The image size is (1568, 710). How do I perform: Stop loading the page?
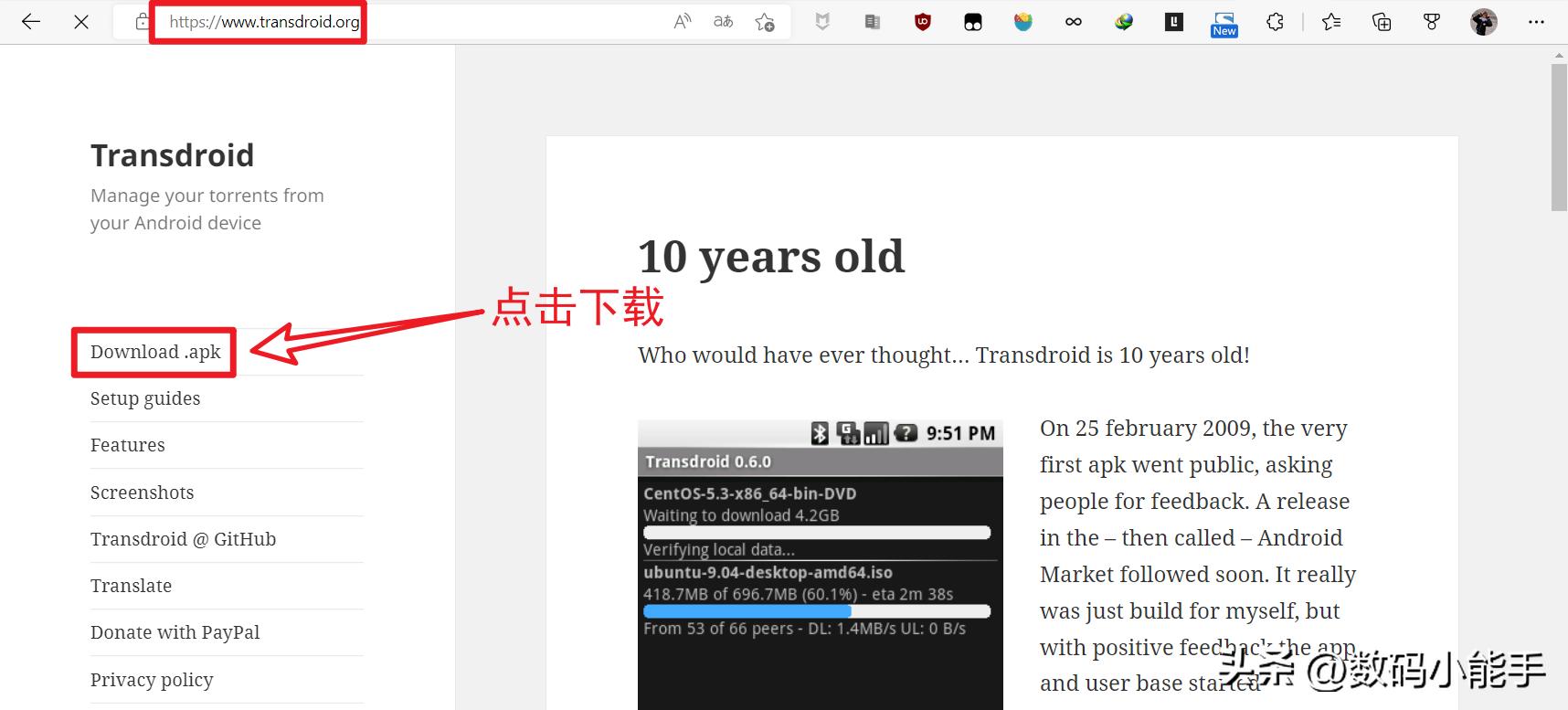(x=81, y=22)
